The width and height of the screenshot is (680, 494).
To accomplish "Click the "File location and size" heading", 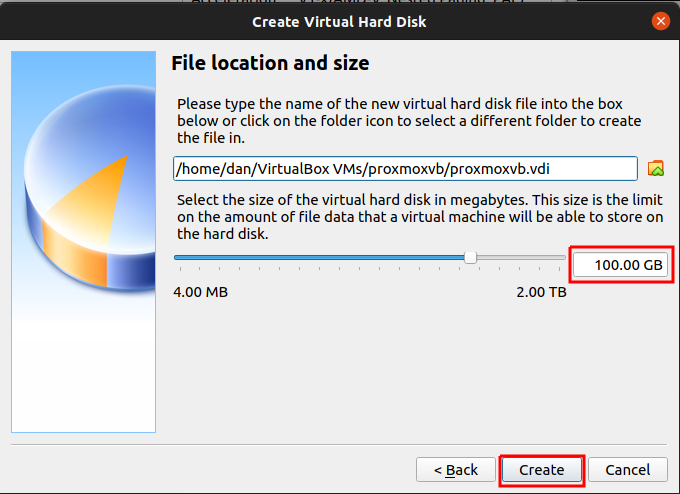I will click(x=270, y=63).
